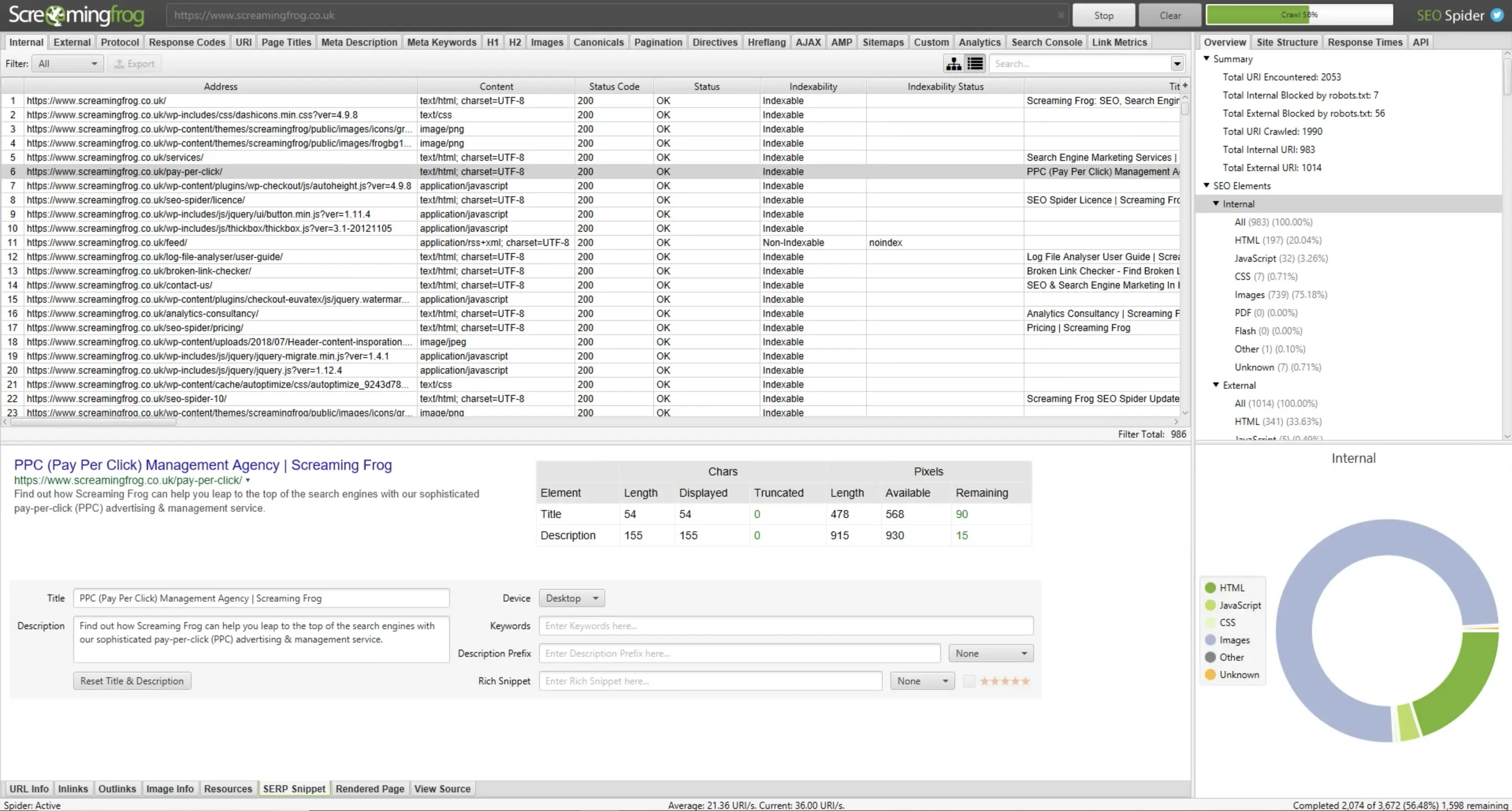The image size is (1512, 811).
Task: Open the Response Times tab
Action: (1365, 42)
